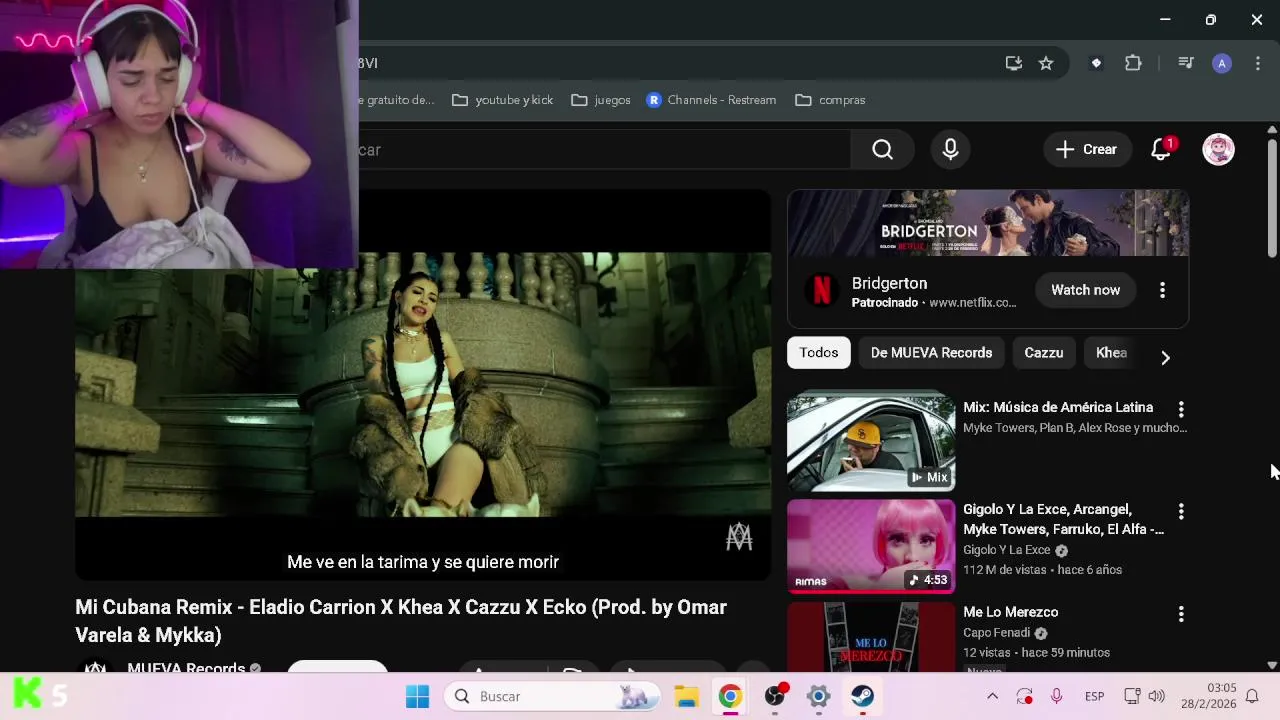This screenshot has height=720, width=1280.
Task: Open options for Me Lo Merezco video
Action: pos(1181,614)
